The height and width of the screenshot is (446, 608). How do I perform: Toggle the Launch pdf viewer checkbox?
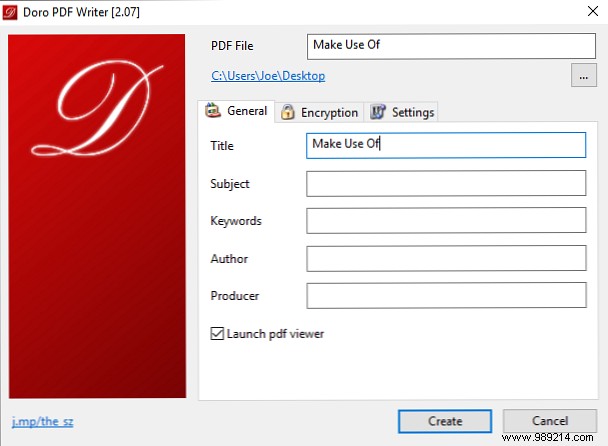[x=217, y=334]
